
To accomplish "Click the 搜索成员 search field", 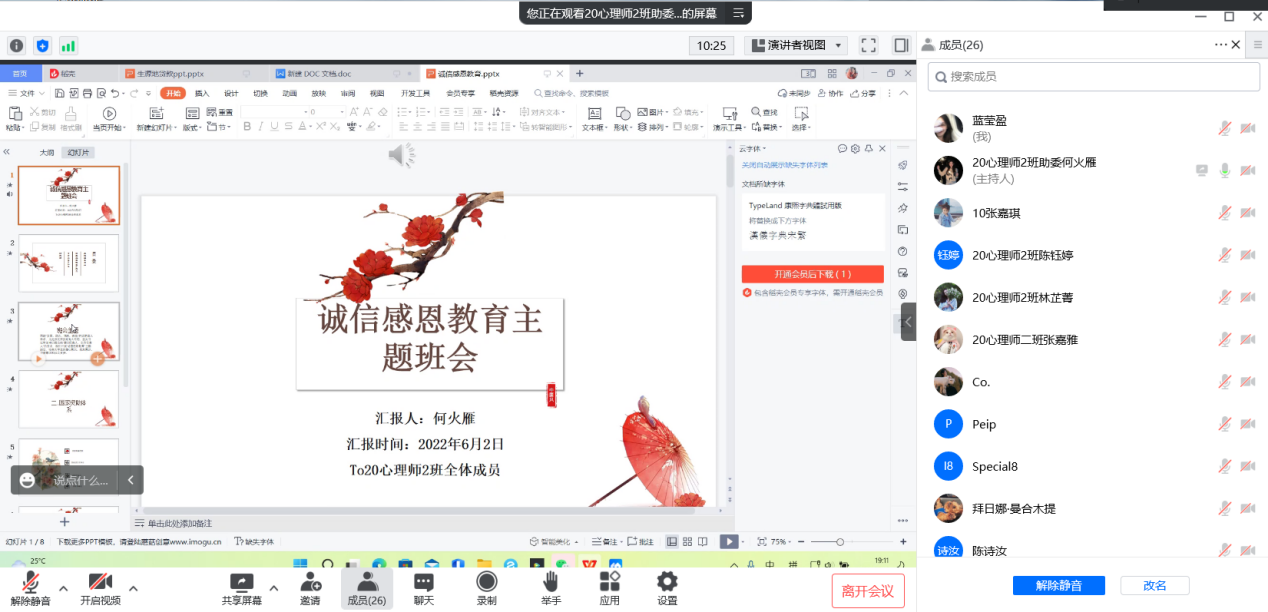I will coord(1094,76).
